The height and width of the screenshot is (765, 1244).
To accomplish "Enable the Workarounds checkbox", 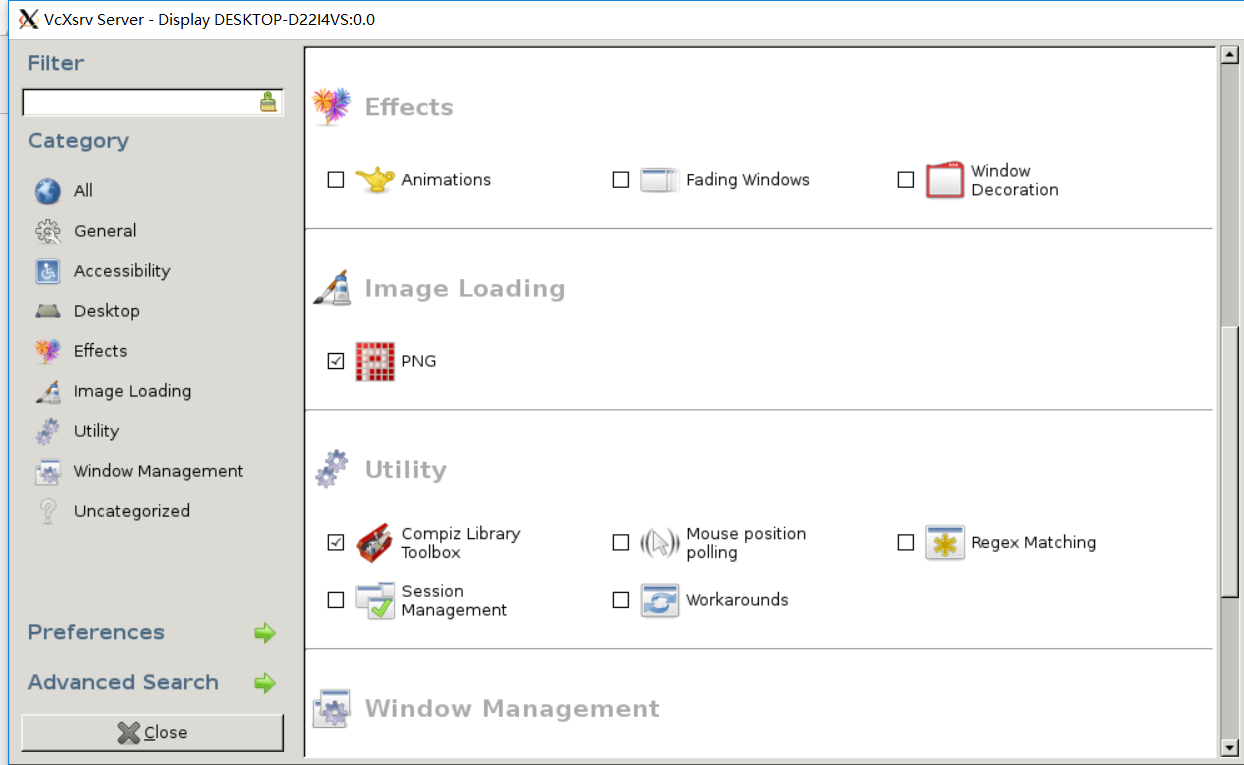I will click(x=621, y=600).
